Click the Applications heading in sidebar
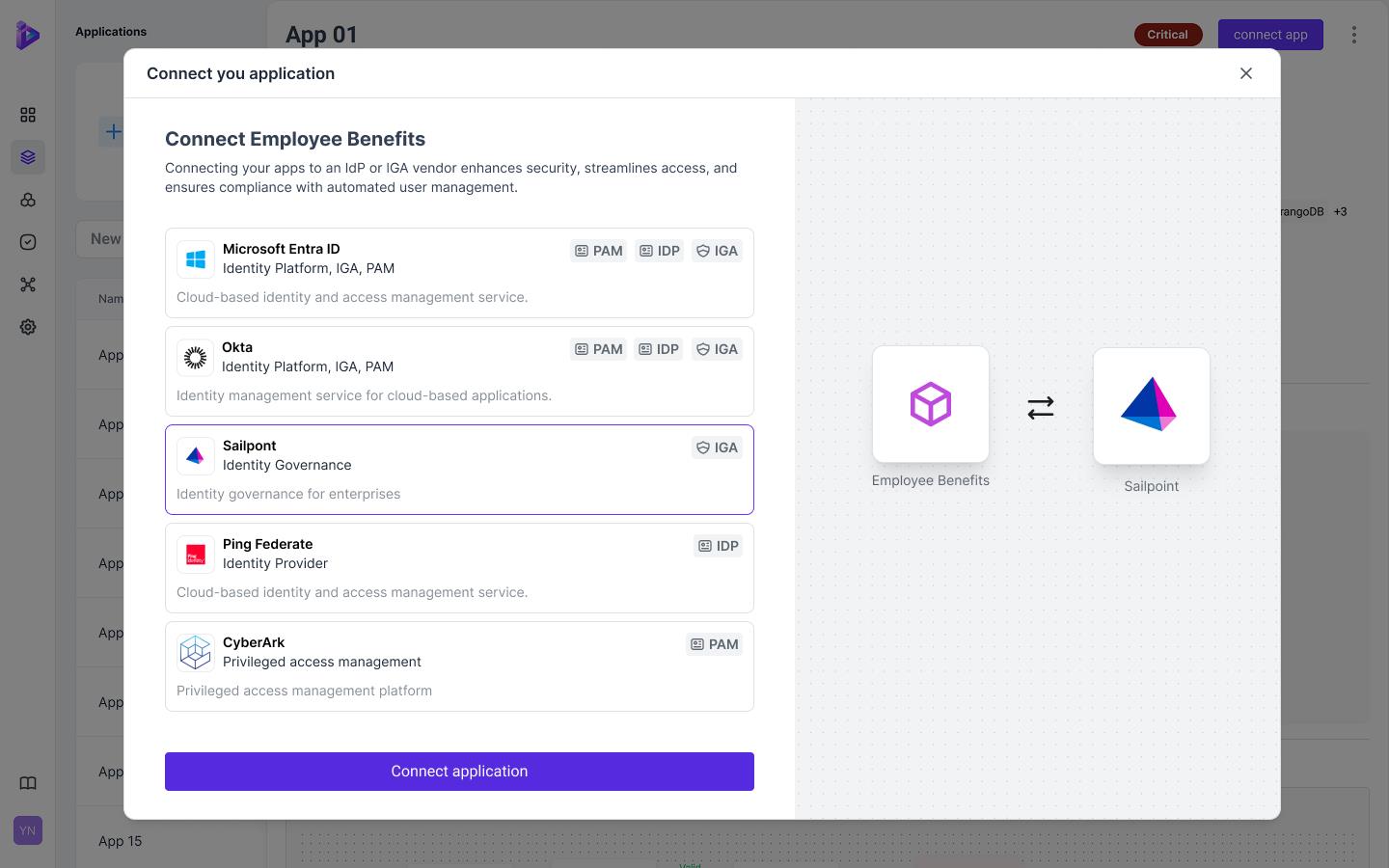 click(x=111, y=32)
